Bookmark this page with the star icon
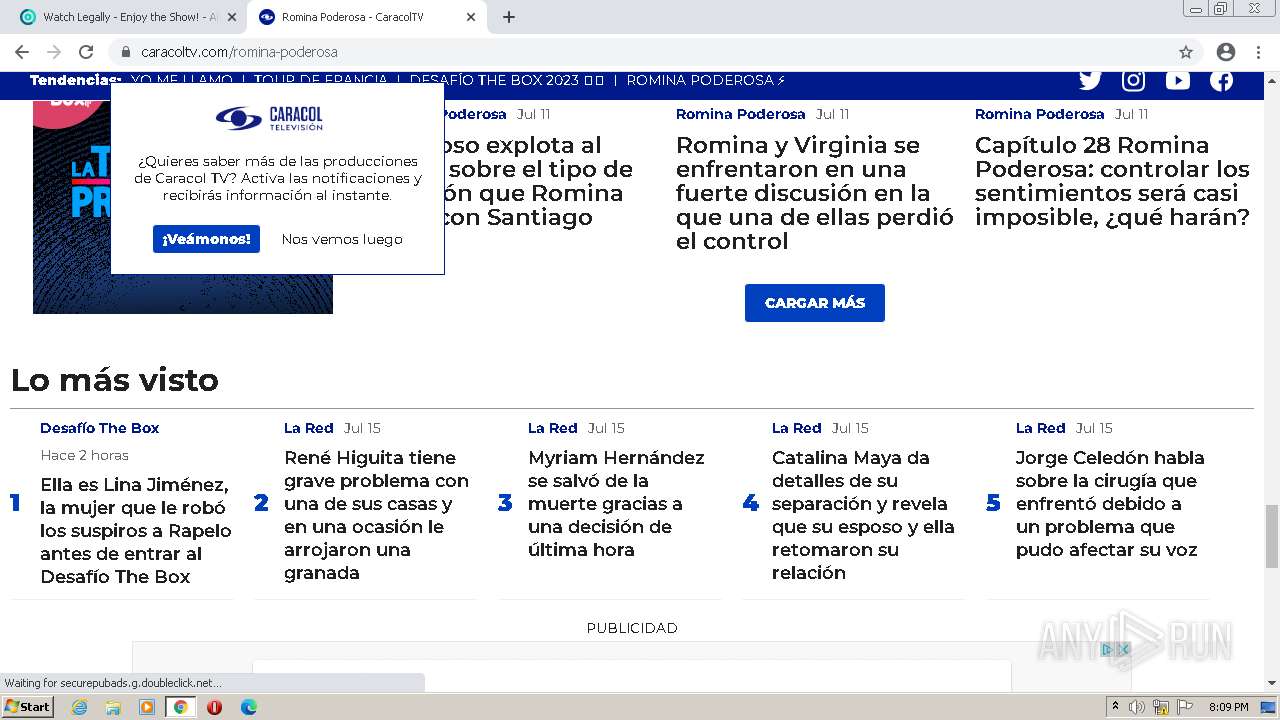 pos(1186,52)
